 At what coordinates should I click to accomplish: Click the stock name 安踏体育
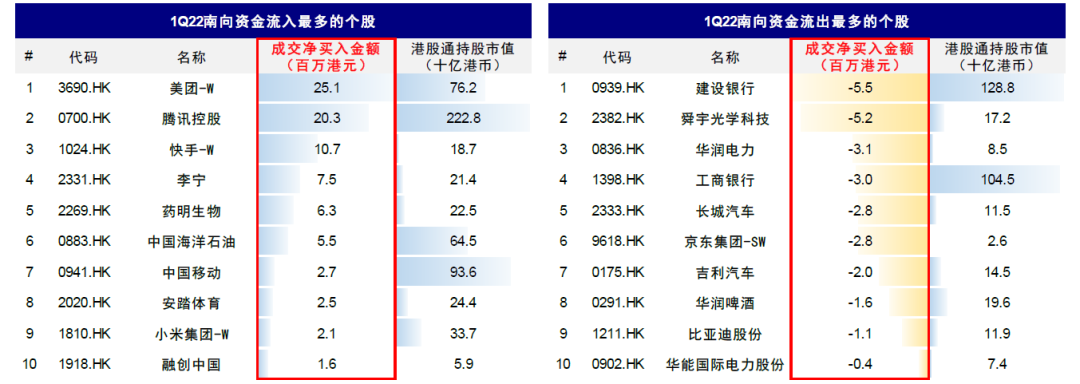click(x=191, y=303)
